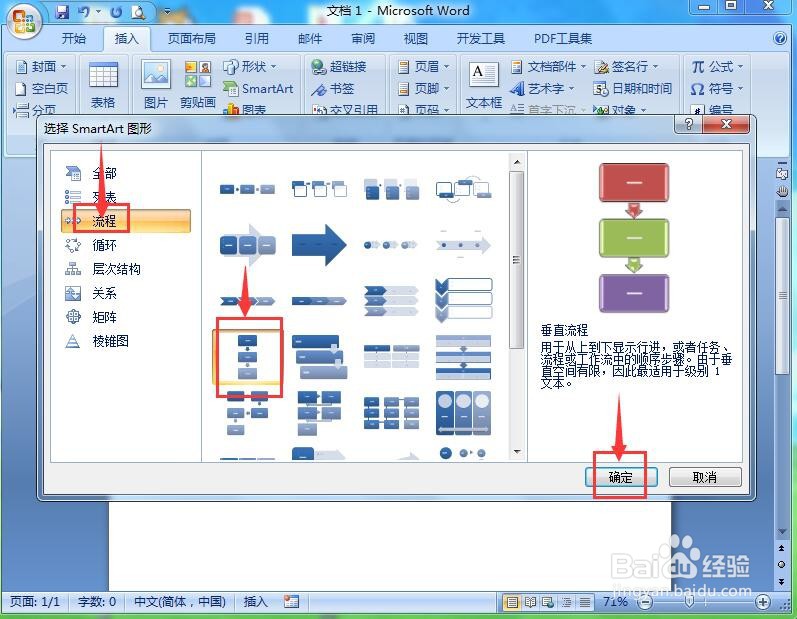The width and height of the screenshot is (797, 619).
Task: Click the zoom slider handle
Action: tap(689, 602)
